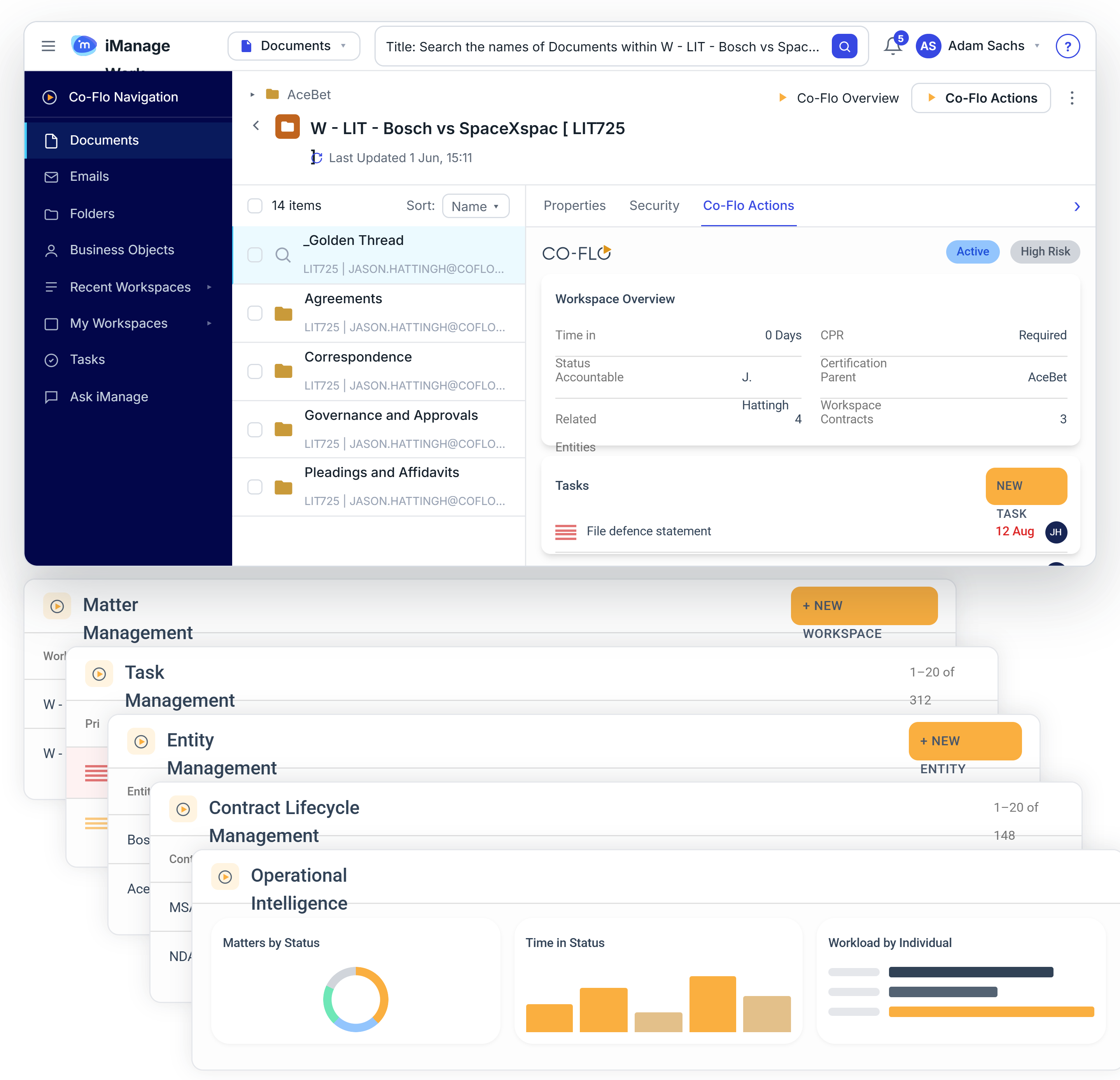The width and height of the screenshot is (1120, 1080).
Task: Click Governance and Approvals folder icon
Action: pyautogui.click(x=283, y=429)
